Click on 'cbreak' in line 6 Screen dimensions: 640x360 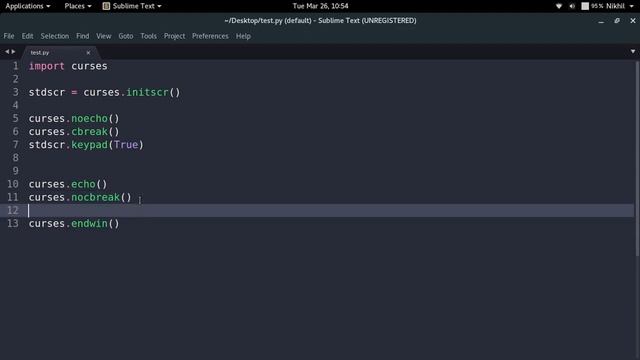pyautogui.click(x=89, y=131)
